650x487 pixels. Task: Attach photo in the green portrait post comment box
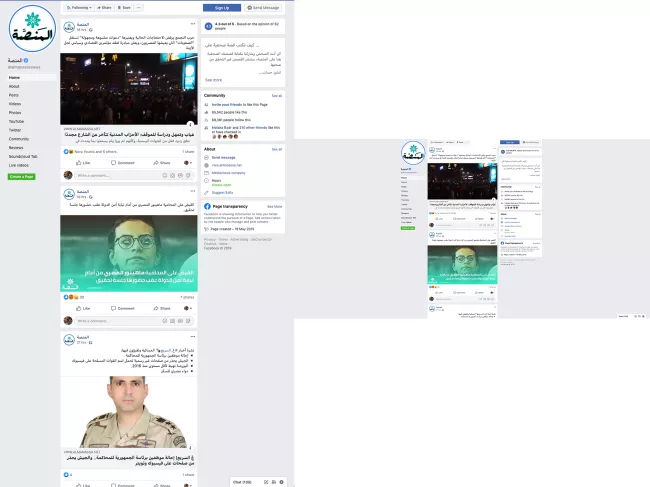tap(172, 321)
